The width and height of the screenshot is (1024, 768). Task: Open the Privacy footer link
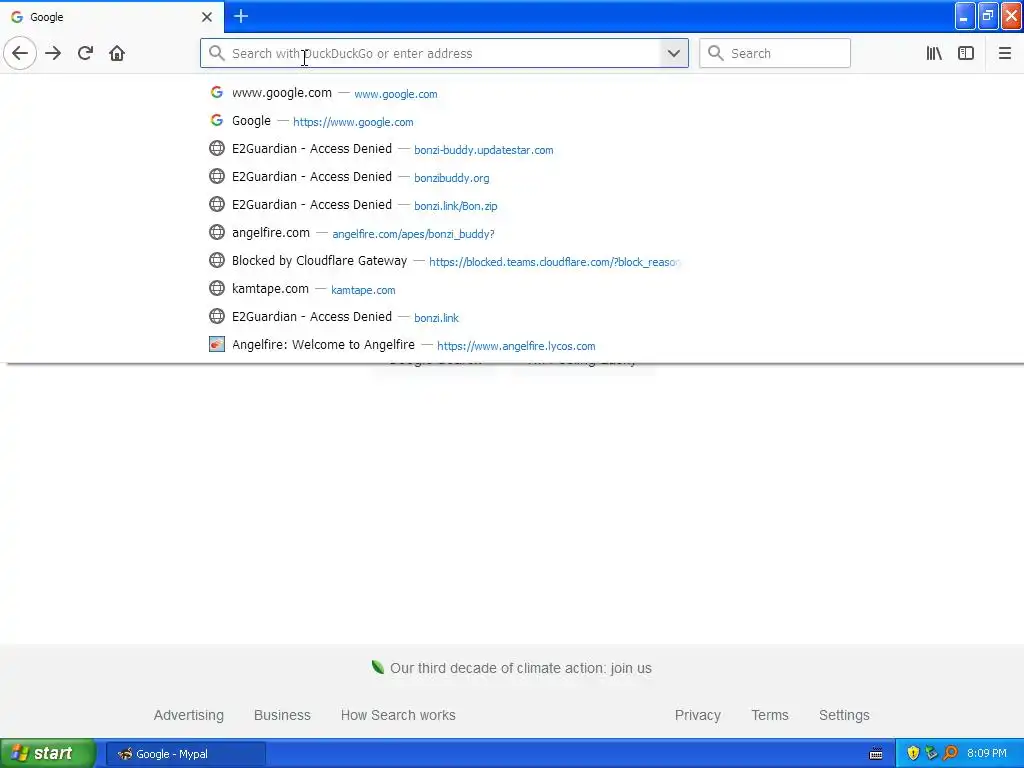[697, 715]
